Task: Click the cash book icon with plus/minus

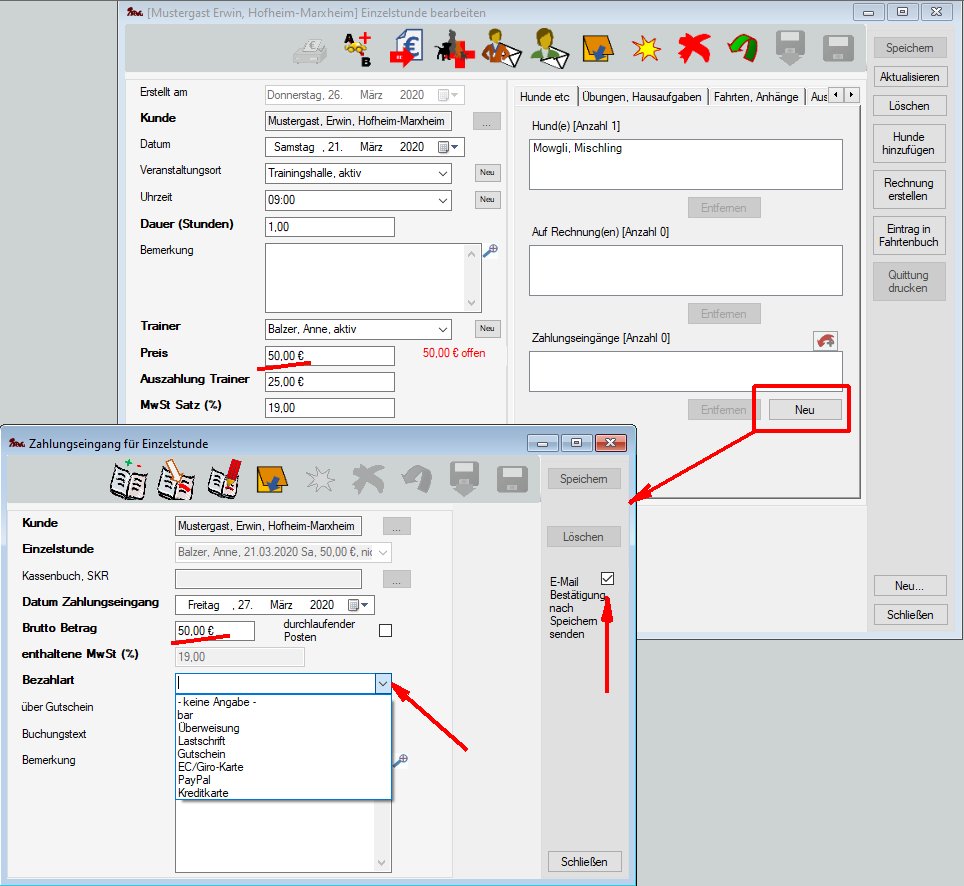Action: coord(129,480)
